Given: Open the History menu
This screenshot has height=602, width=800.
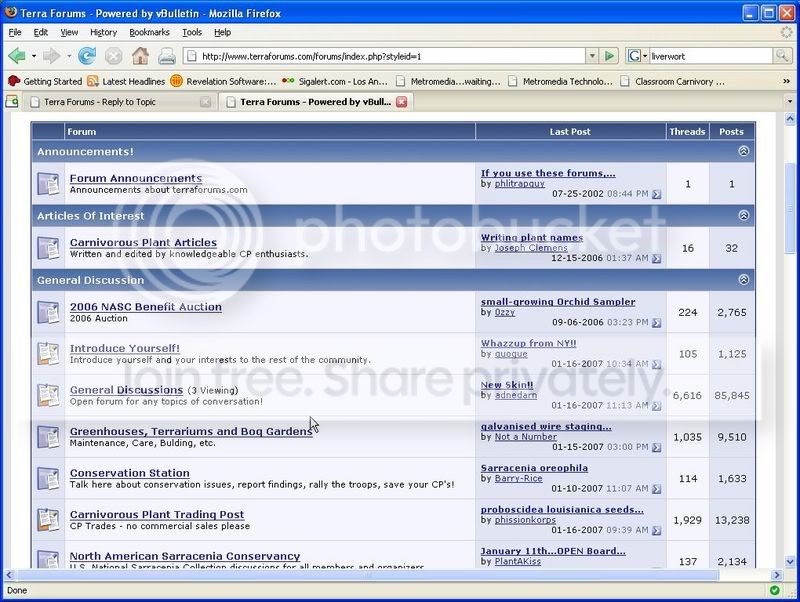Looking at the screenshot, I should coord(104,32).
